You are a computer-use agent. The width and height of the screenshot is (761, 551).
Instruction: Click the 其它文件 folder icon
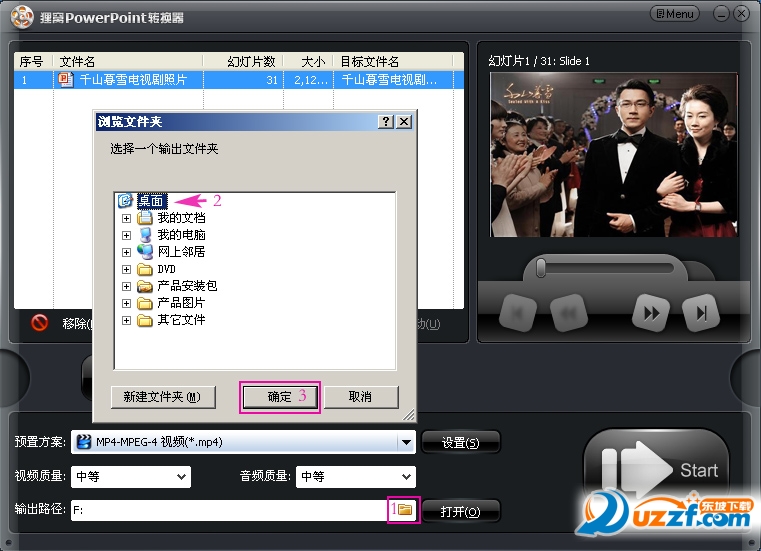click(145, 320)
